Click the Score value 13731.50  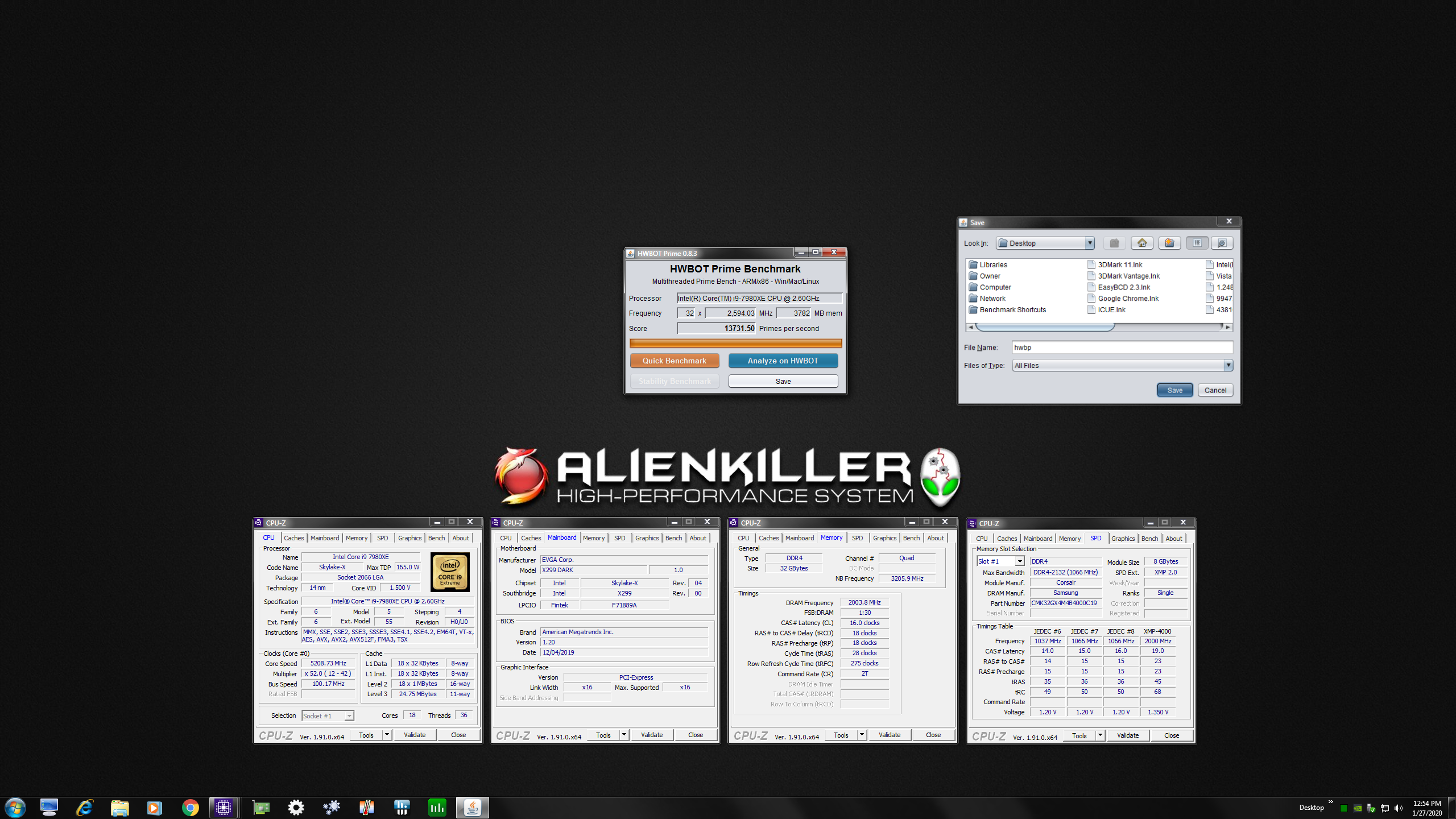click(x=716, y=328)
